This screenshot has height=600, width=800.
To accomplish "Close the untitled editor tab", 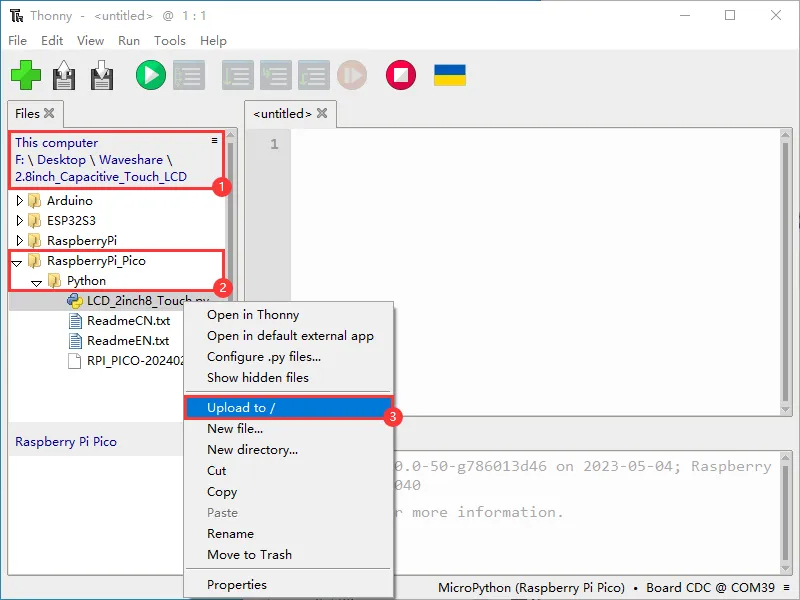I will [x=322, y=113].
